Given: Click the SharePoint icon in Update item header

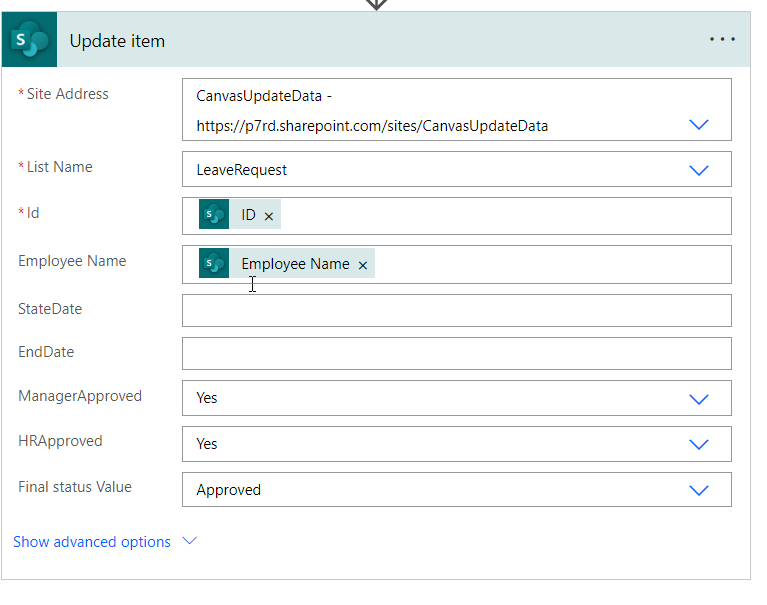Looking at the screenshot, I should point(29,40).
